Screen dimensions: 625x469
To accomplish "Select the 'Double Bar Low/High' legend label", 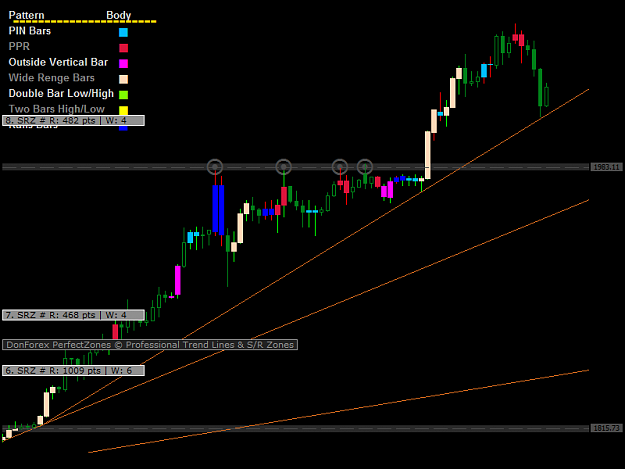I will point(61,93).
